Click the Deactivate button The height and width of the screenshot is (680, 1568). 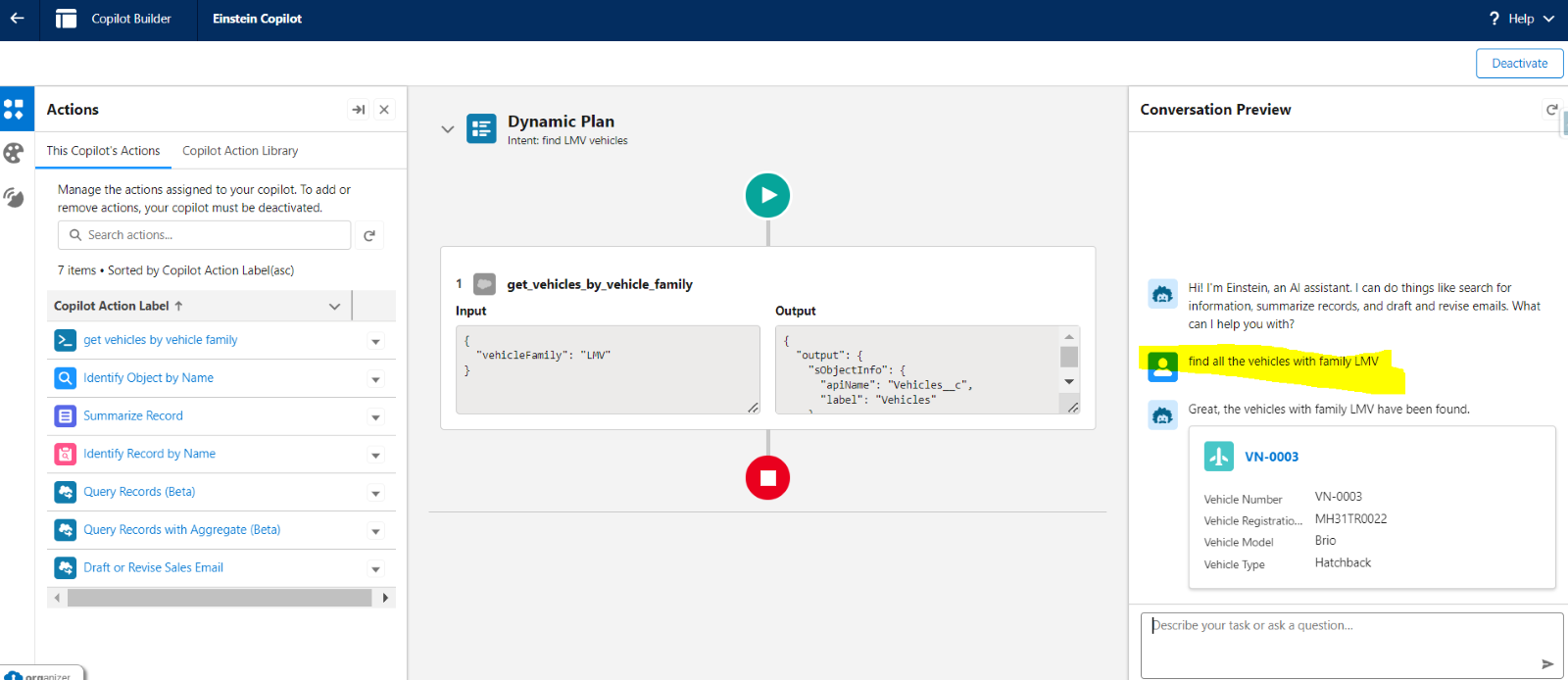click(x=1519, y=64)
